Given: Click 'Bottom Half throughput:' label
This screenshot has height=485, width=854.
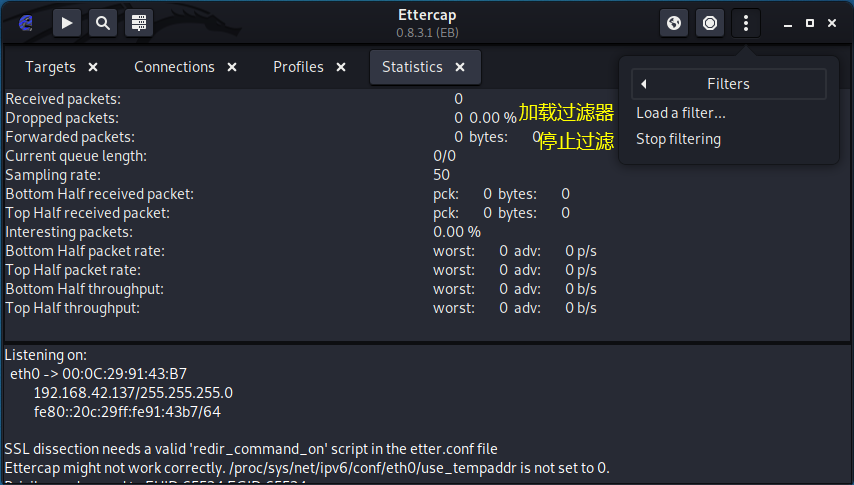Looking at the screenshot, I should (84, 289).
